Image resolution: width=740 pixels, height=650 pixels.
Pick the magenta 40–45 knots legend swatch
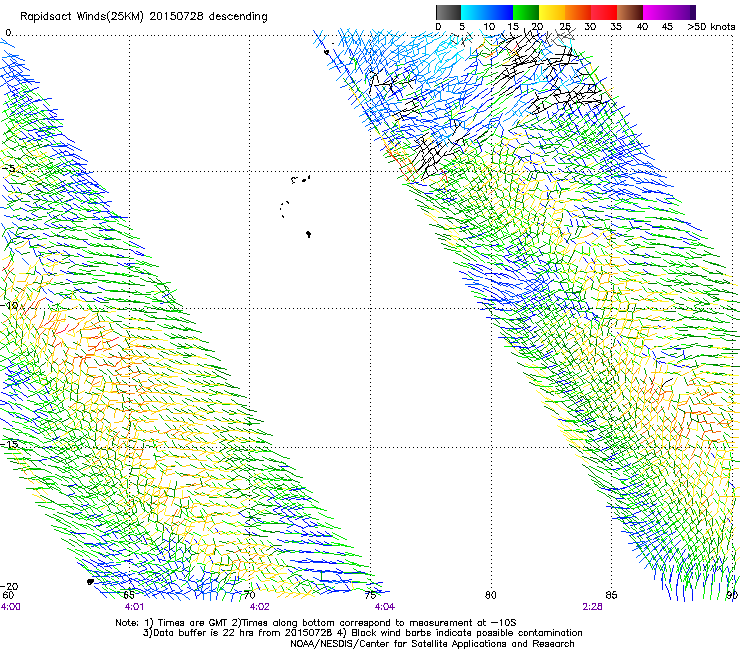(656, 12)
